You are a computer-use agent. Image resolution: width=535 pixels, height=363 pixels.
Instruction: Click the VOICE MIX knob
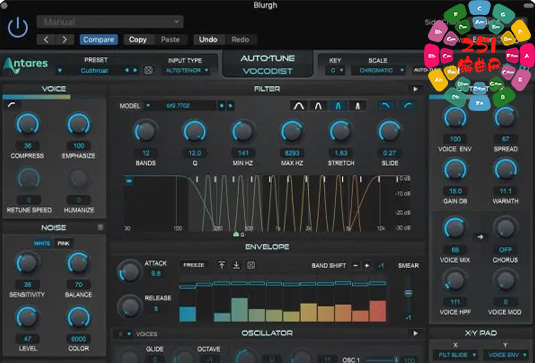[x=455, y=228]
